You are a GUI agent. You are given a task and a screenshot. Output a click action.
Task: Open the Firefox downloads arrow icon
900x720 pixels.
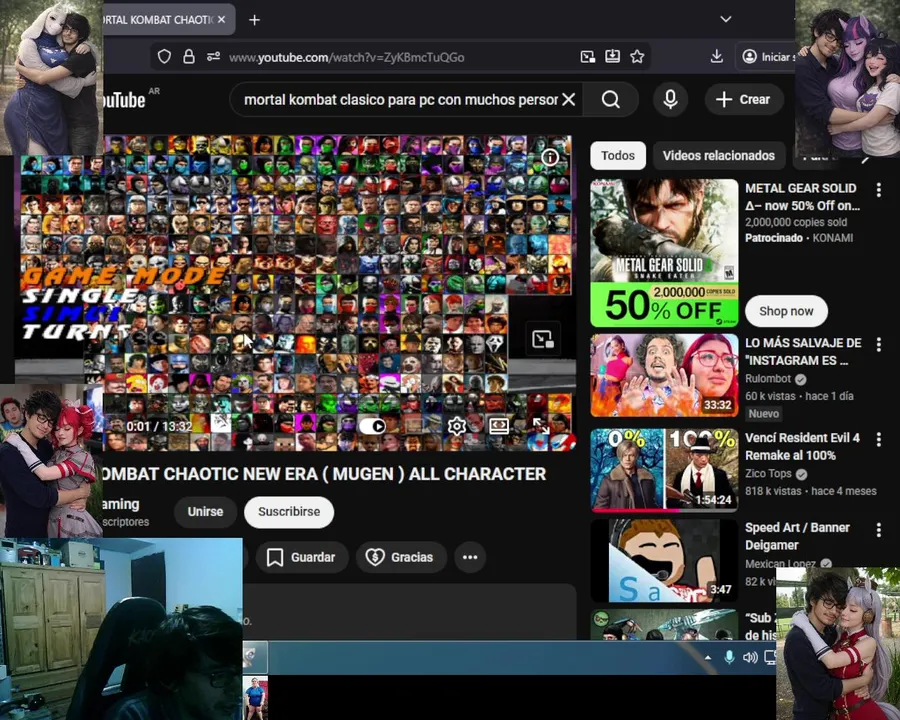(716, 56)
